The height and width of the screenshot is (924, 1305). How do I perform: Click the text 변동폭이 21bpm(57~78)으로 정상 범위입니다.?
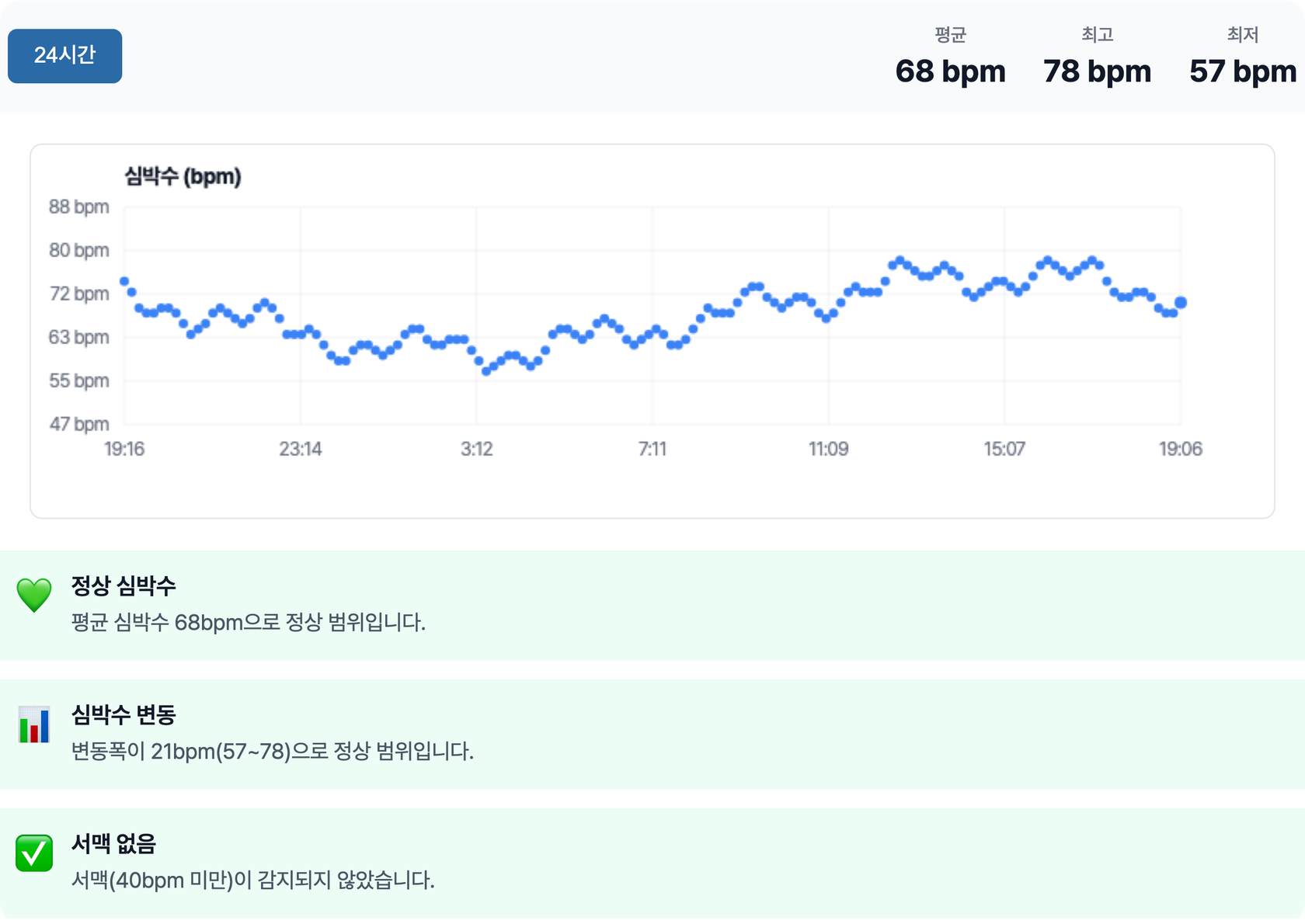click(x=273, y=752)
